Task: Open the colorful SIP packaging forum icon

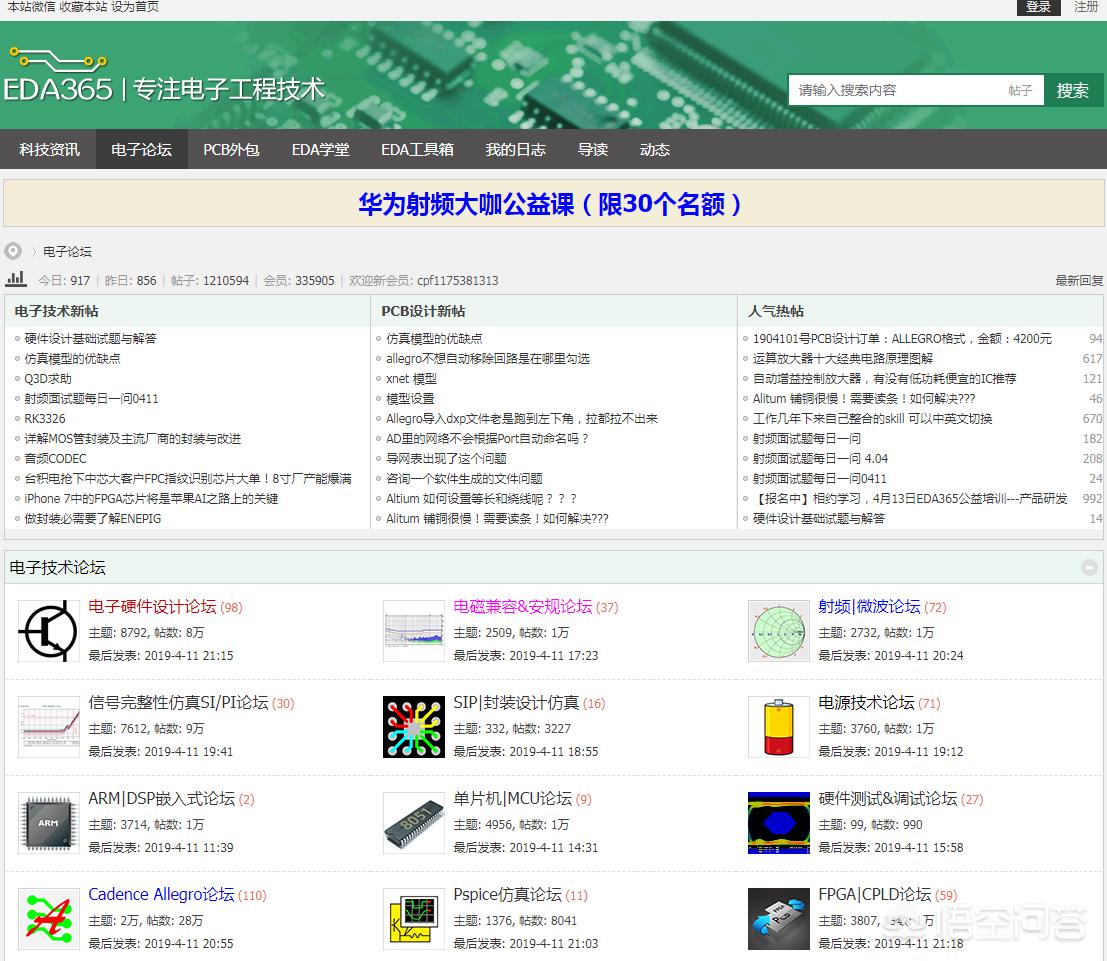Action: click(x=414, y=727)
